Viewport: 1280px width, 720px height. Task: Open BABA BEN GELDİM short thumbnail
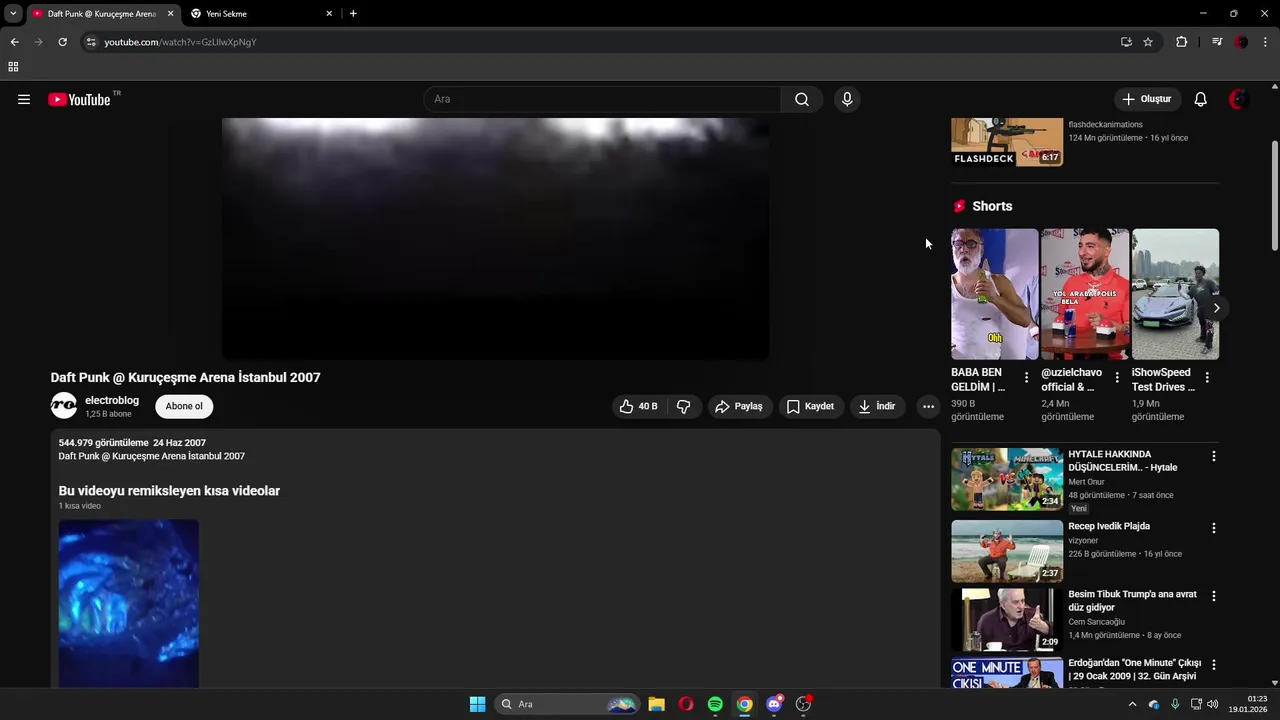click(x=995, y=294)
